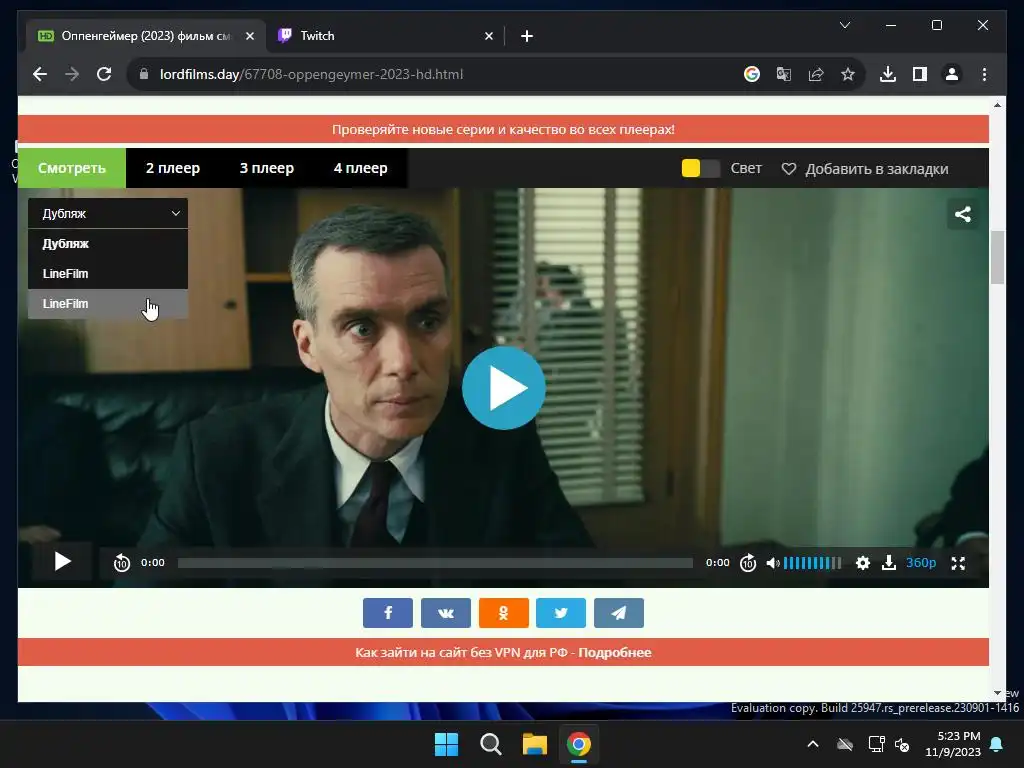Select the Смотреть player tab
The width and height of the screenshot is (1024, 768).
[72, 168]
